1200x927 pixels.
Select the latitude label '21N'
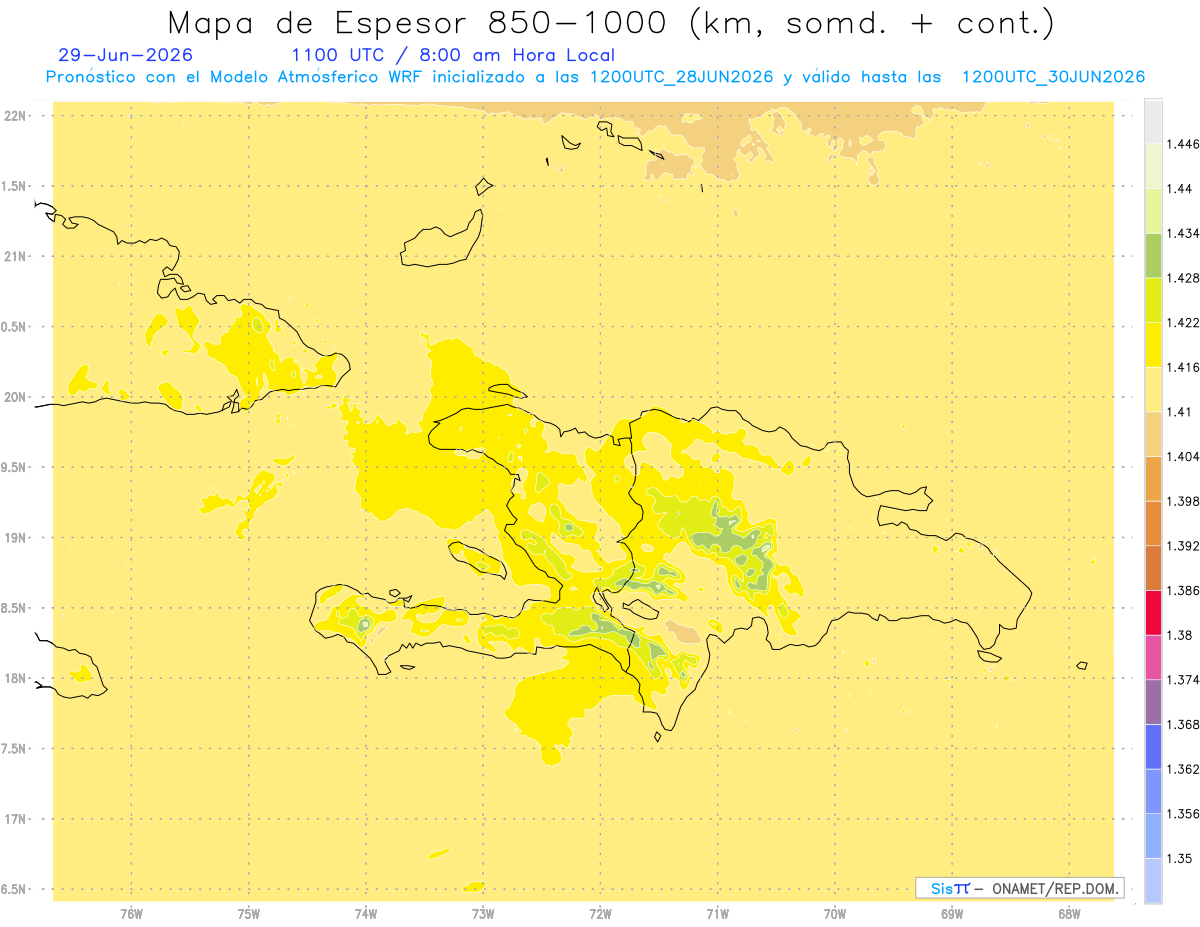pyautogui.click(x=15, y=257)
